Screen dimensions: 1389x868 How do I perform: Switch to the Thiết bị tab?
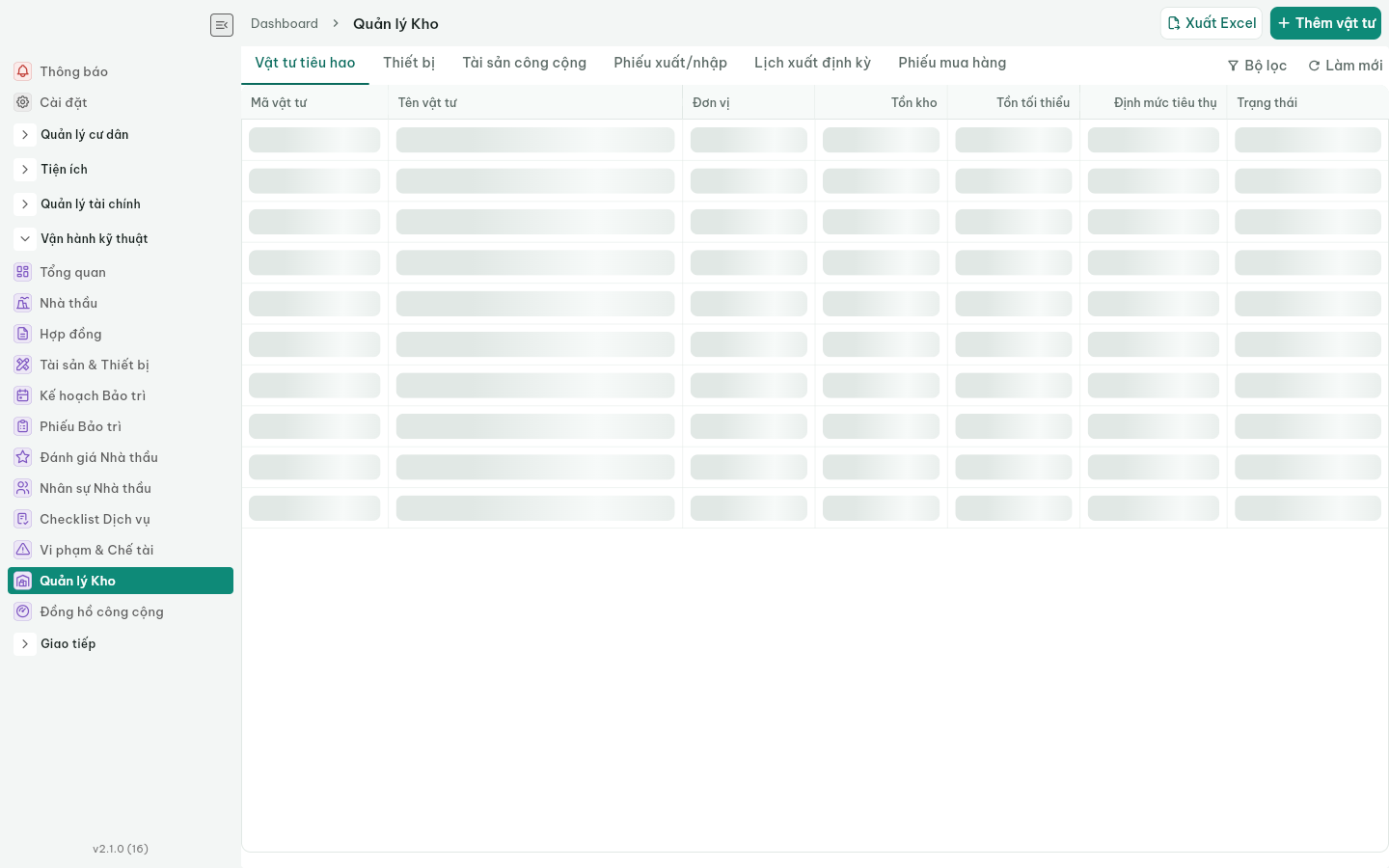tap(409, 64)
